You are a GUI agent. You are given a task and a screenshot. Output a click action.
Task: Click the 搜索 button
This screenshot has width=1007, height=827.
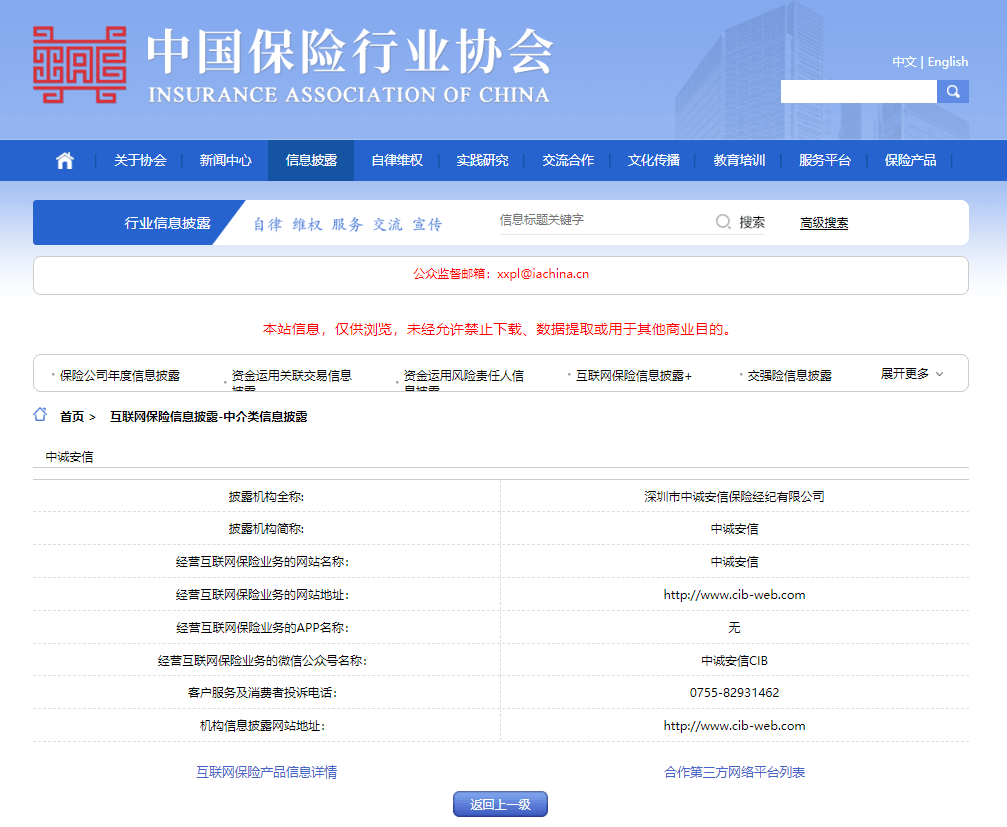click(751, 222)
